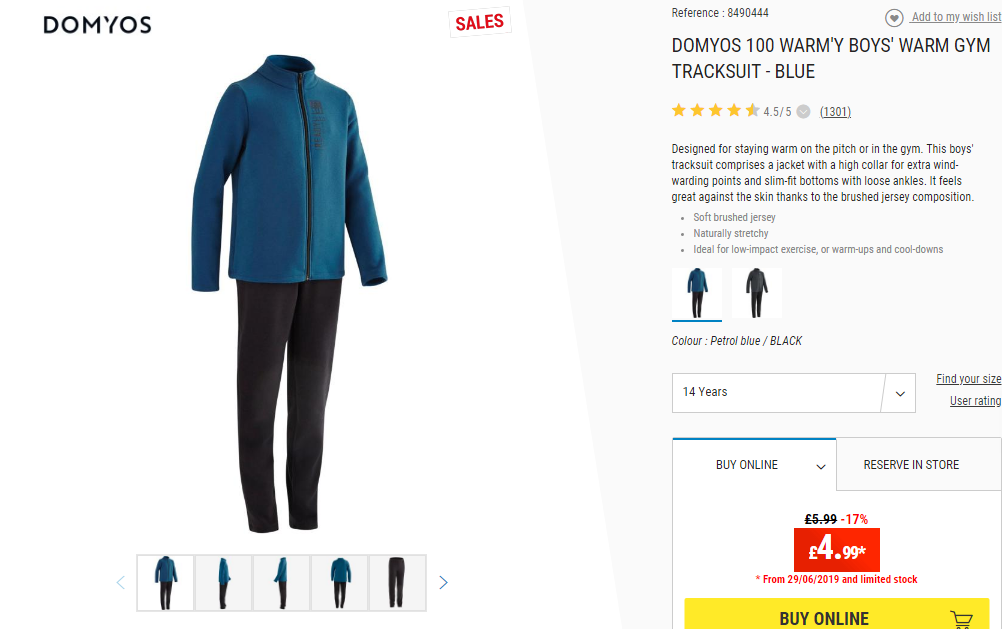Select the side view tracksuit thumbnail

pos(223,582)
